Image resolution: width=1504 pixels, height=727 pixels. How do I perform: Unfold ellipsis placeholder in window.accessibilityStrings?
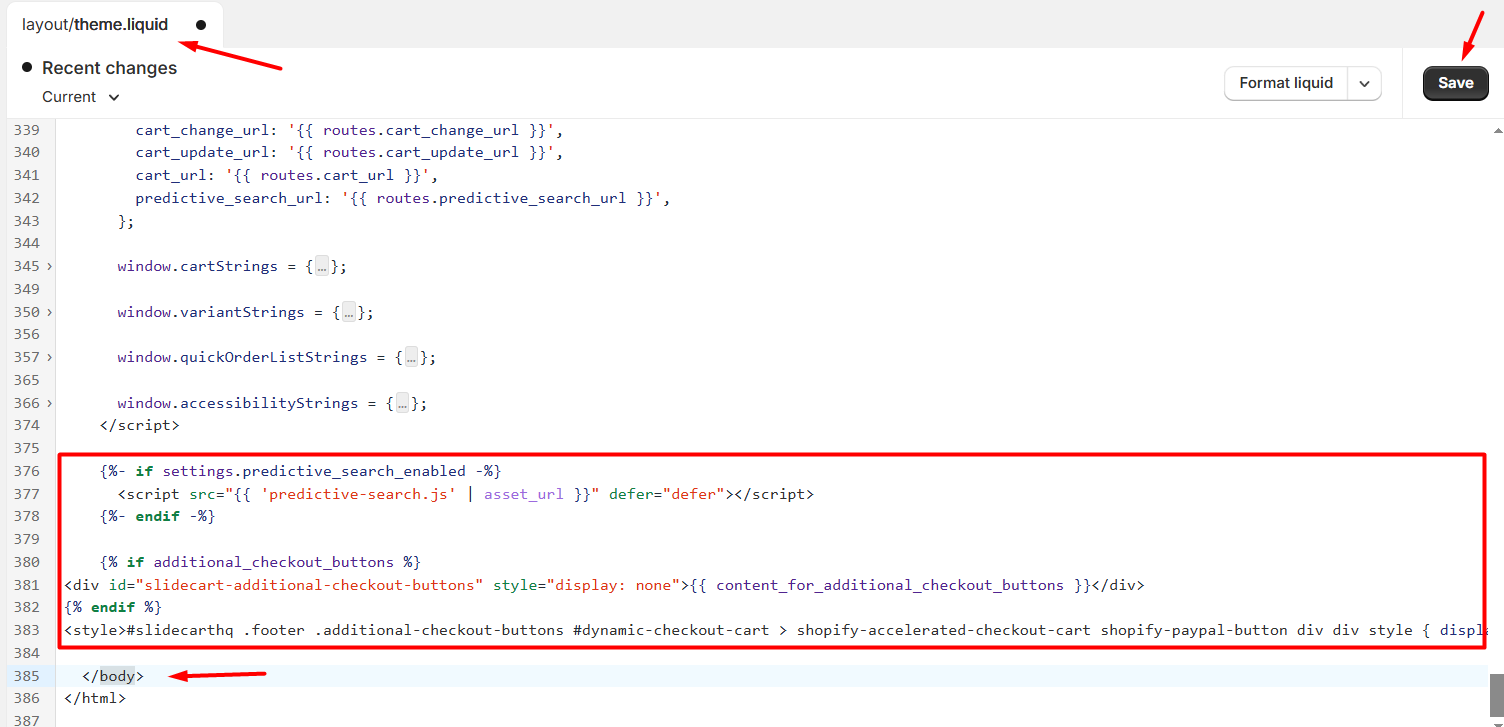point(402,404)
